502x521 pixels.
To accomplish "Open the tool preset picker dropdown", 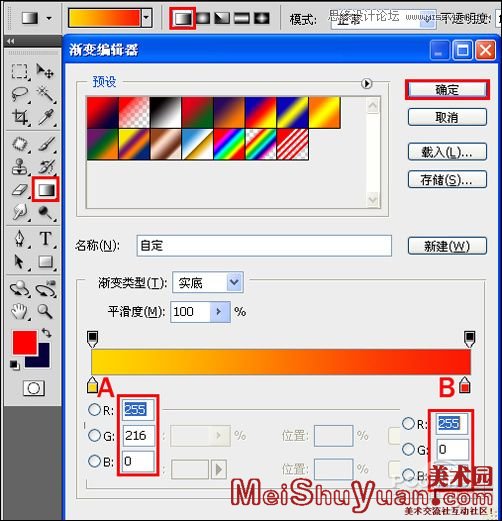I will (x=49, y=18).
